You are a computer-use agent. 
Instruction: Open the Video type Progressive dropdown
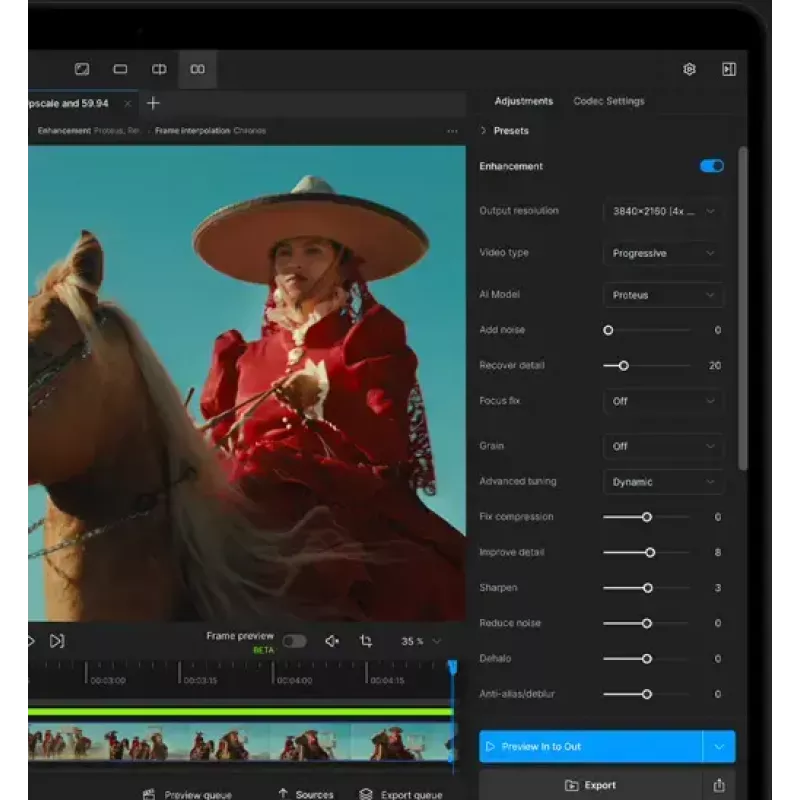coord(663,253)
